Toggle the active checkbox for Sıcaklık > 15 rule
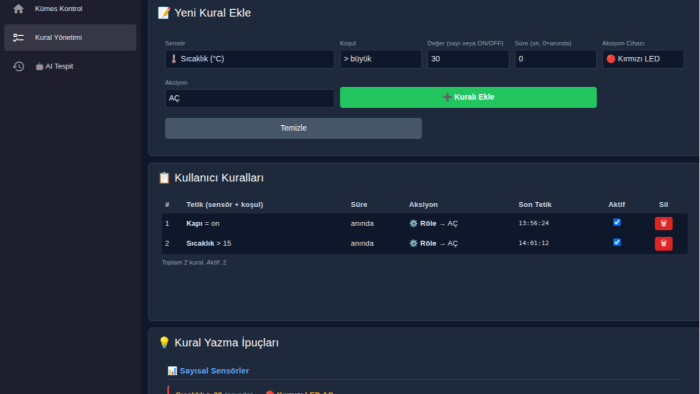The image size is (700, 394). (x=617, y=242)
